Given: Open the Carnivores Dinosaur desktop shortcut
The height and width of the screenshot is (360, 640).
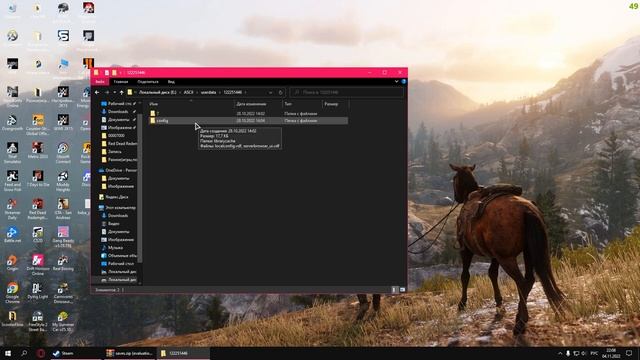Looking at the screenshot, I should pos(63,292).
